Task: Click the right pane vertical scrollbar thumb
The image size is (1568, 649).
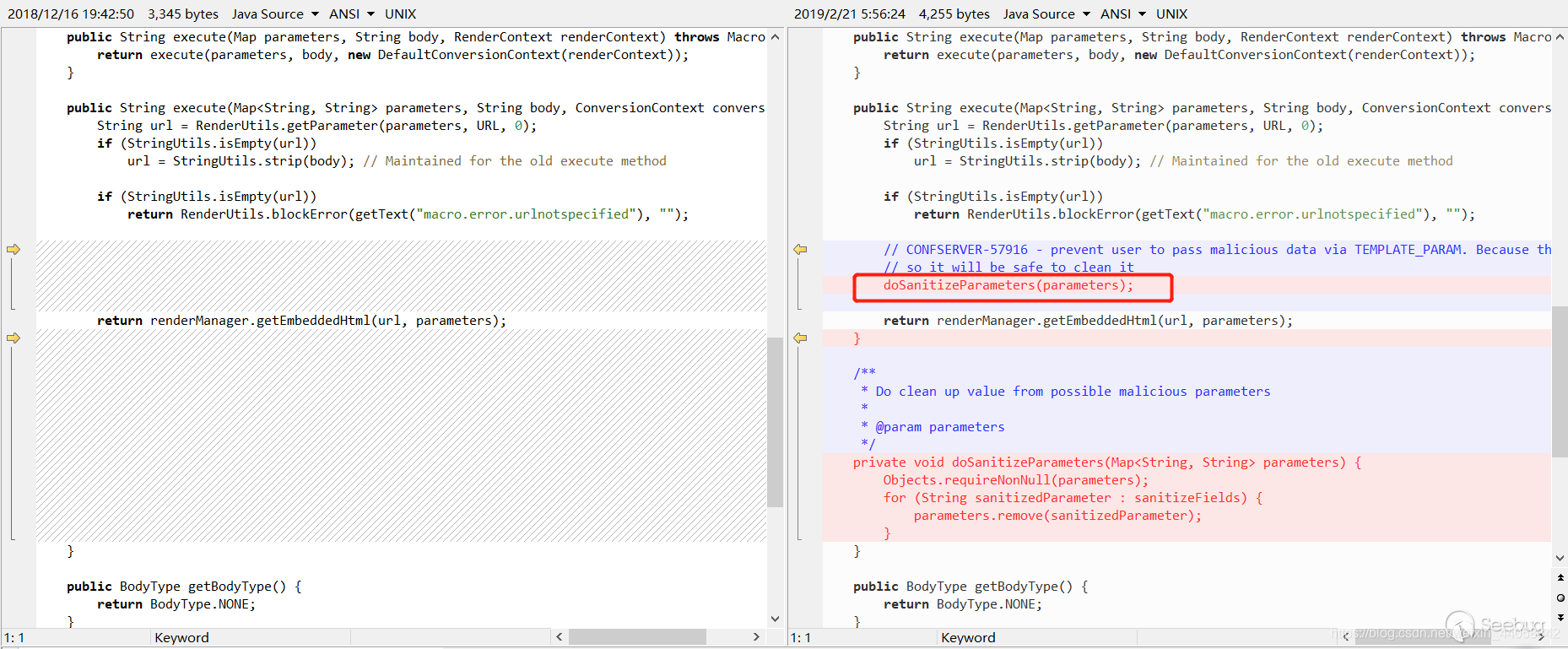Action: 1560,382
